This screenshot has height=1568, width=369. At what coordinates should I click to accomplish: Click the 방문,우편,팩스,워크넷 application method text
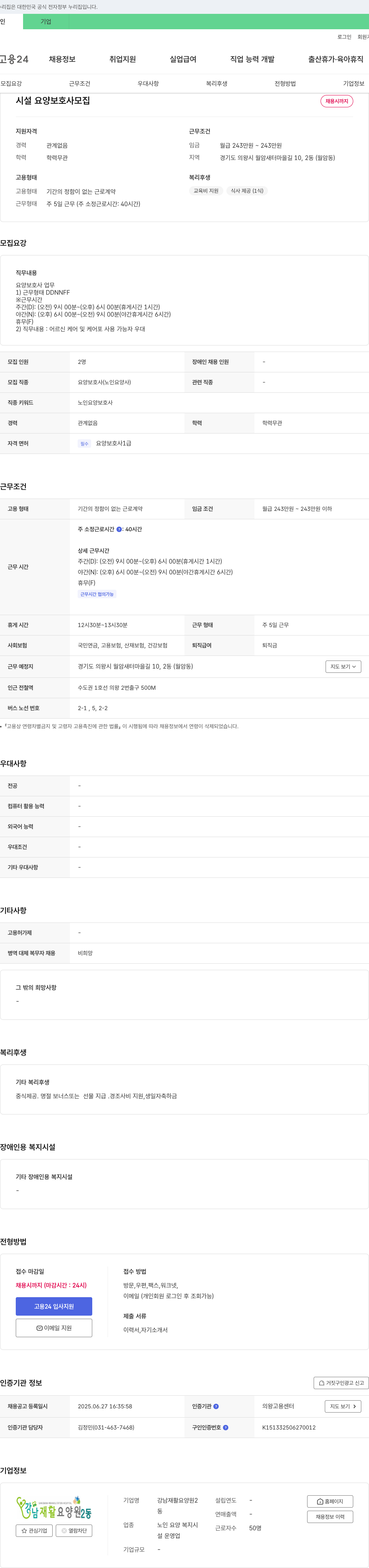point(151,1285)
